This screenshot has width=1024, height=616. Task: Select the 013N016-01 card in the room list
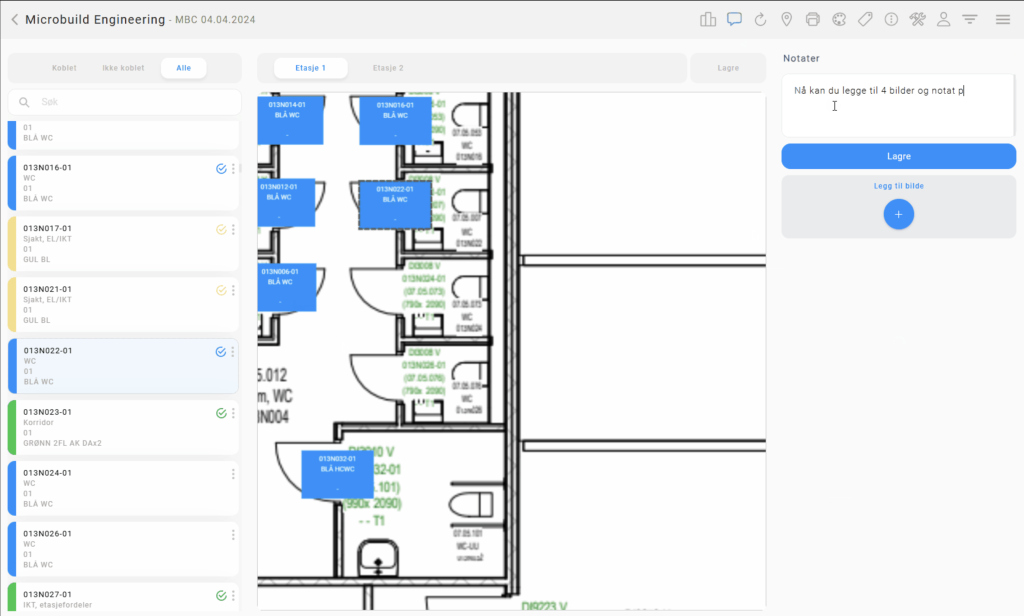click(123, 183)
